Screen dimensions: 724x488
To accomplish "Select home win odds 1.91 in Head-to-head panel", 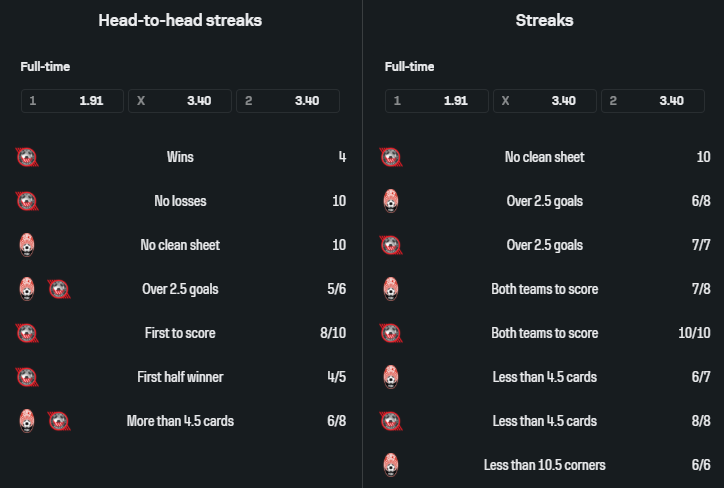I will (x=72, y=101).
